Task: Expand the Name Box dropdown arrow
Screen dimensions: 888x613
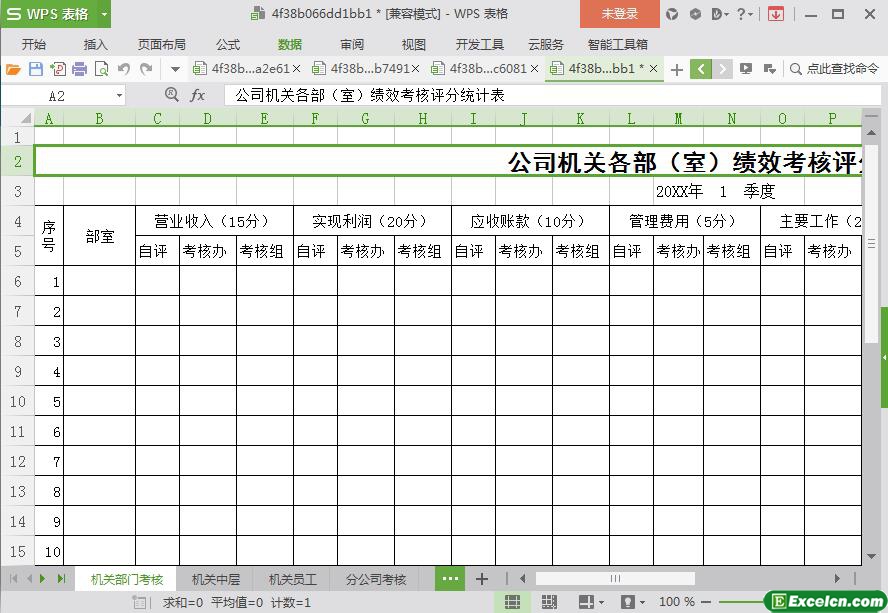Action: pos(119,95)
